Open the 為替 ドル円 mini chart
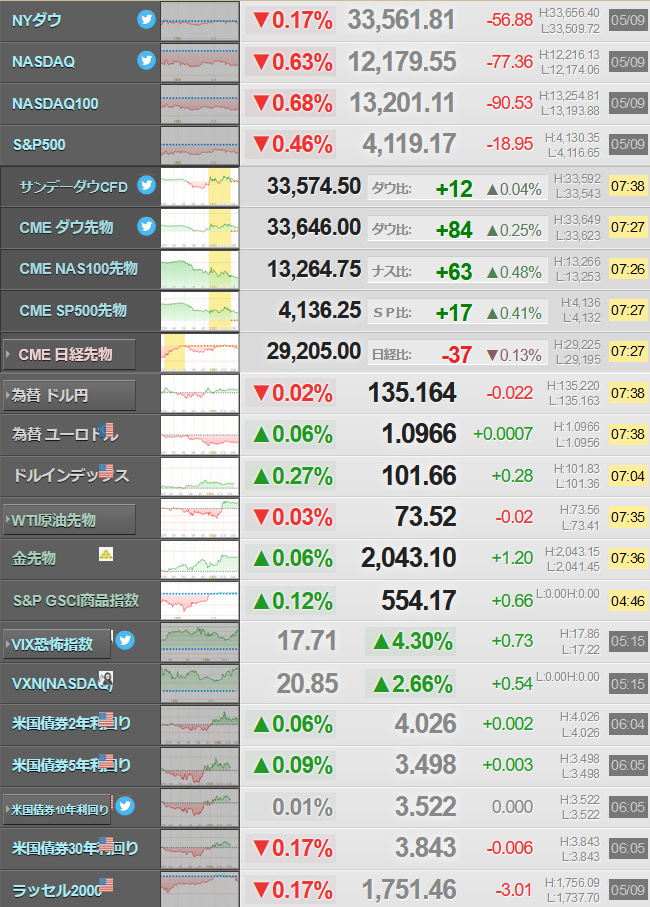650x907 pixels. [200, 393]
